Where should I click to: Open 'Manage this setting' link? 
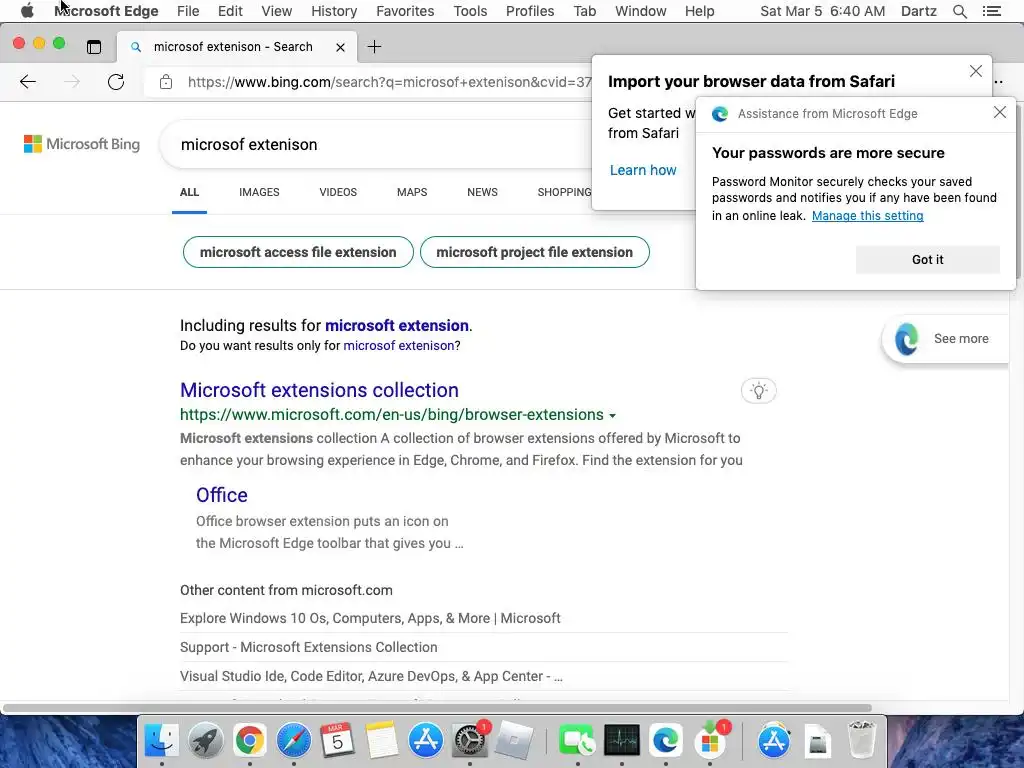[867, 216]
